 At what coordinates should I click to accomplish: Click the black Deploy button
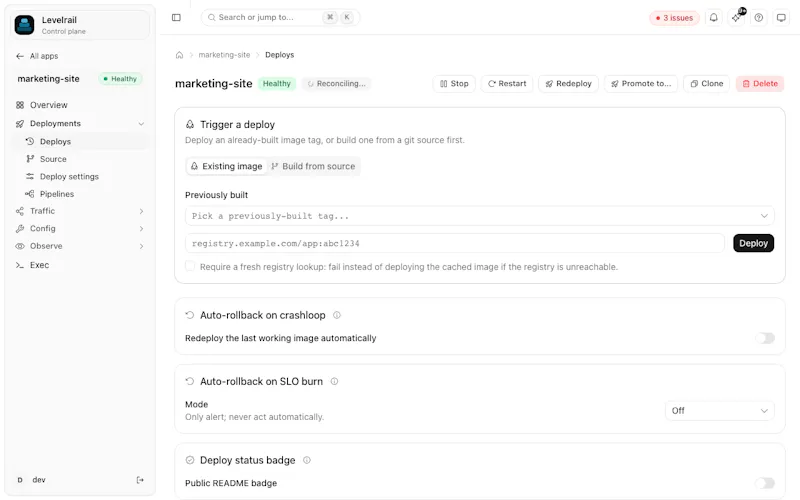point(753,243)
